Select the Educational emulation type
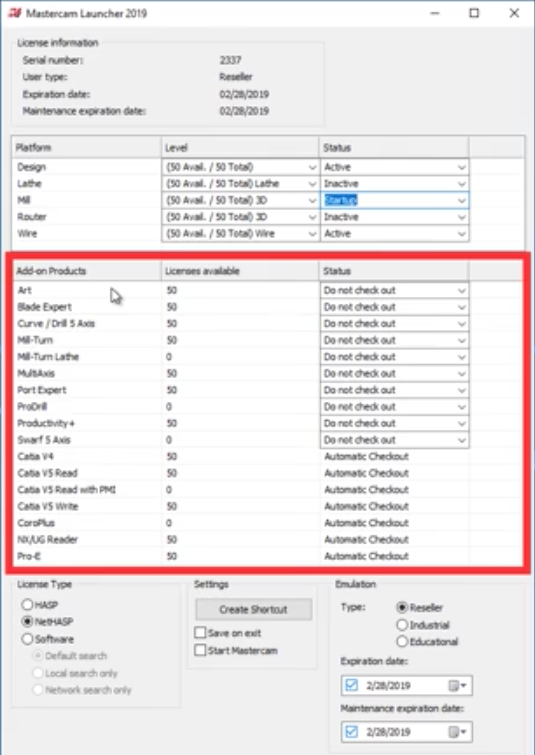This screenshot has height=755, width=535. 402,642
